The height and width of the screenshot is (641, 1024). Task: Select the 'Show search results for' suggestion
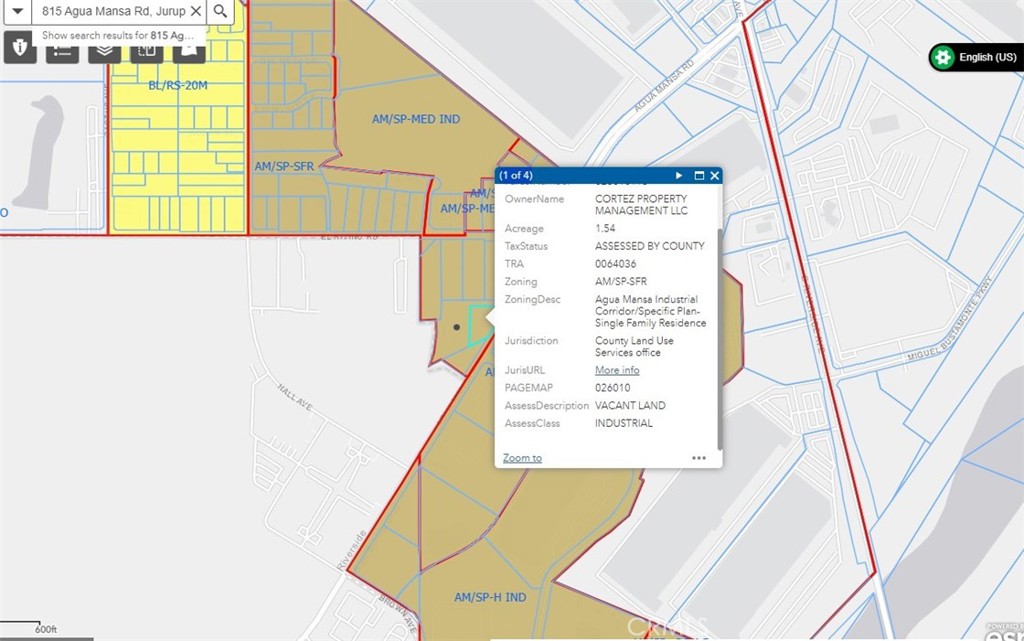(118, 35)
